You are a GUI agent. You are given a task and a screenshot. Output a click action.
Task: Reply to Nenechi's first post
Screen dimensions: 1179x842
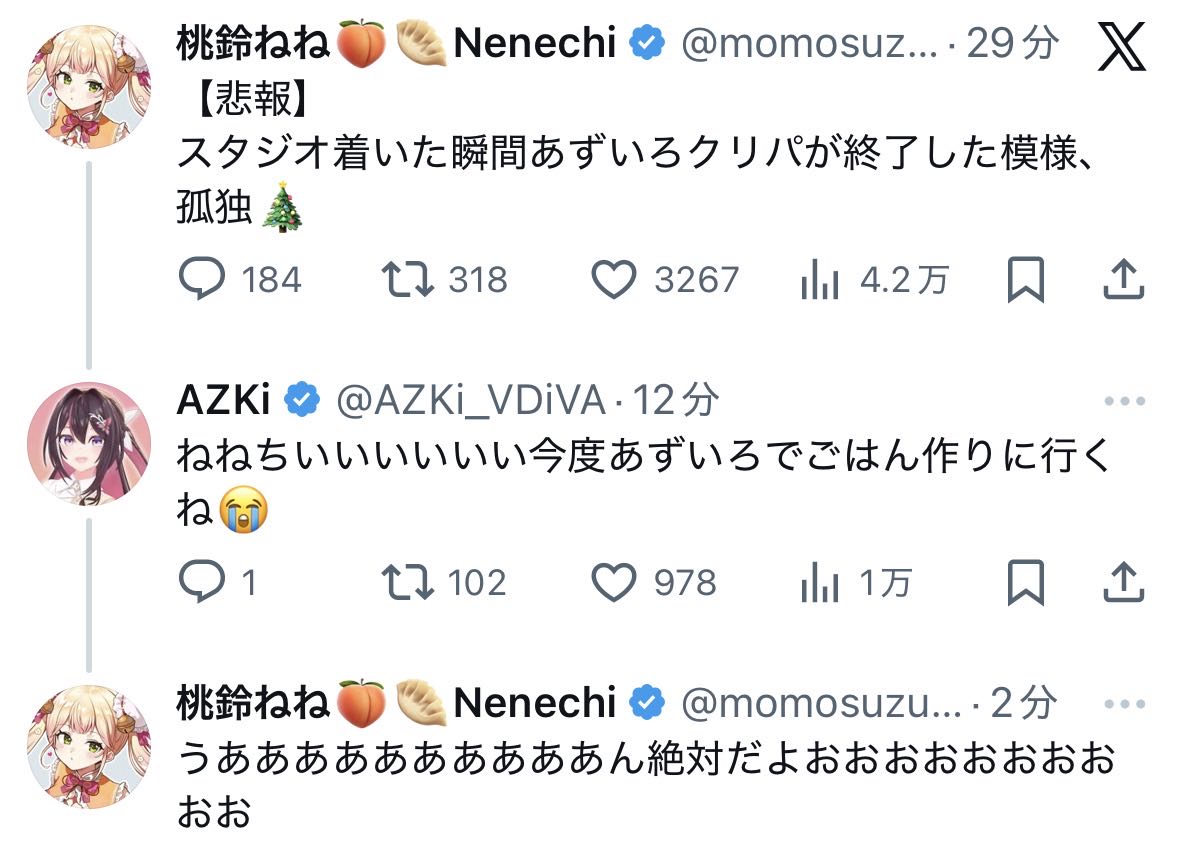pos(202,280)
